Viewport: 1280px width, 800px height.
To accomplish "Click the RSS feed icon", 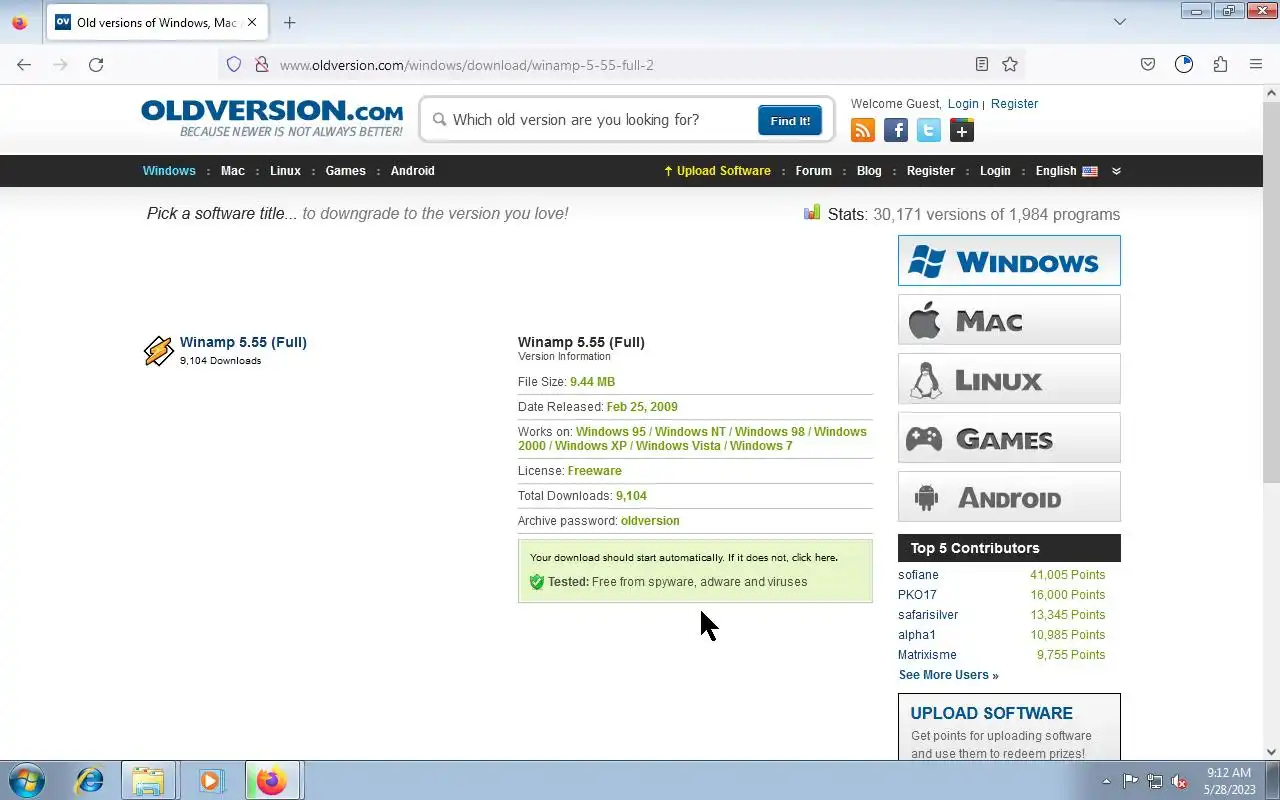I will (863, 130).
